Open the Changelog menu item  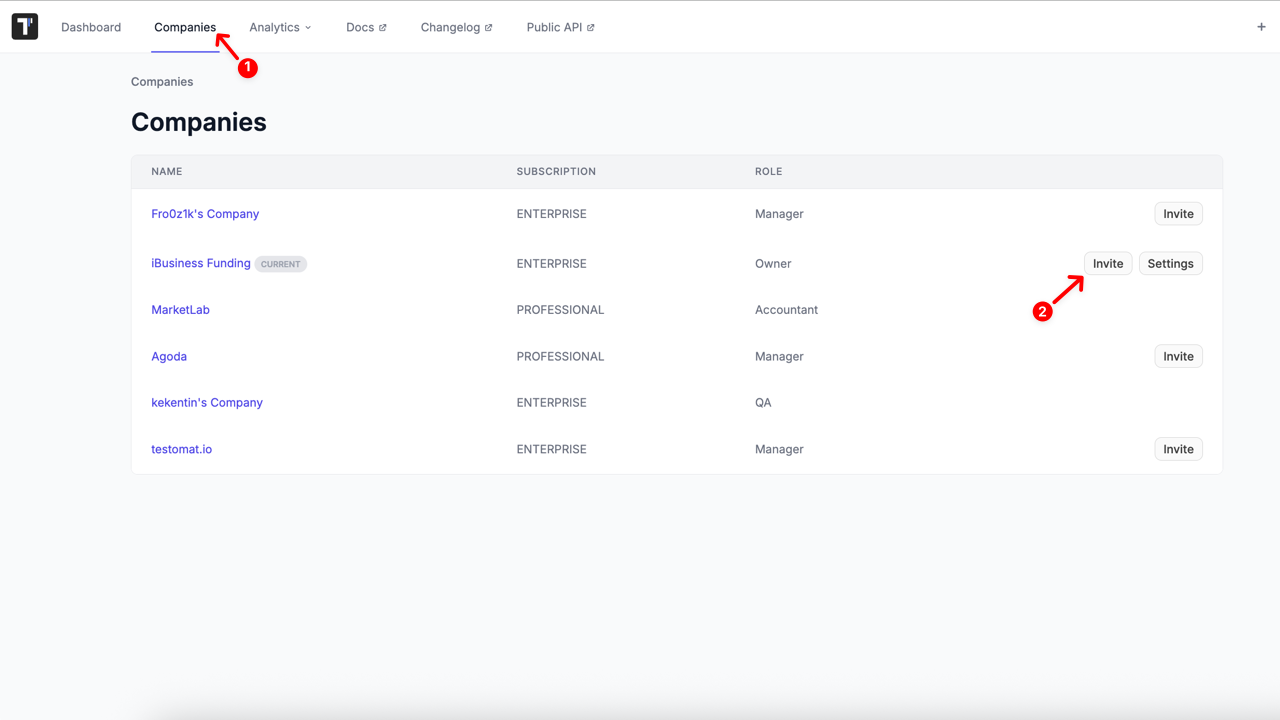tap(450, 27)
